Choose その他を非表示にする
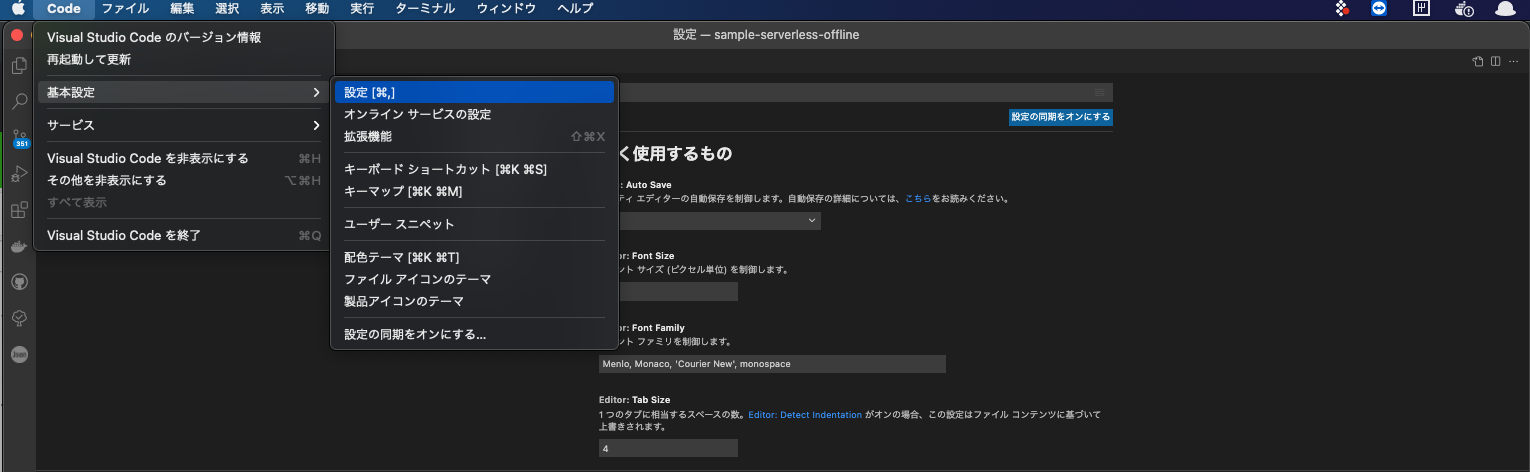This screenshot has height=472, width=1530. coord(184,180)
